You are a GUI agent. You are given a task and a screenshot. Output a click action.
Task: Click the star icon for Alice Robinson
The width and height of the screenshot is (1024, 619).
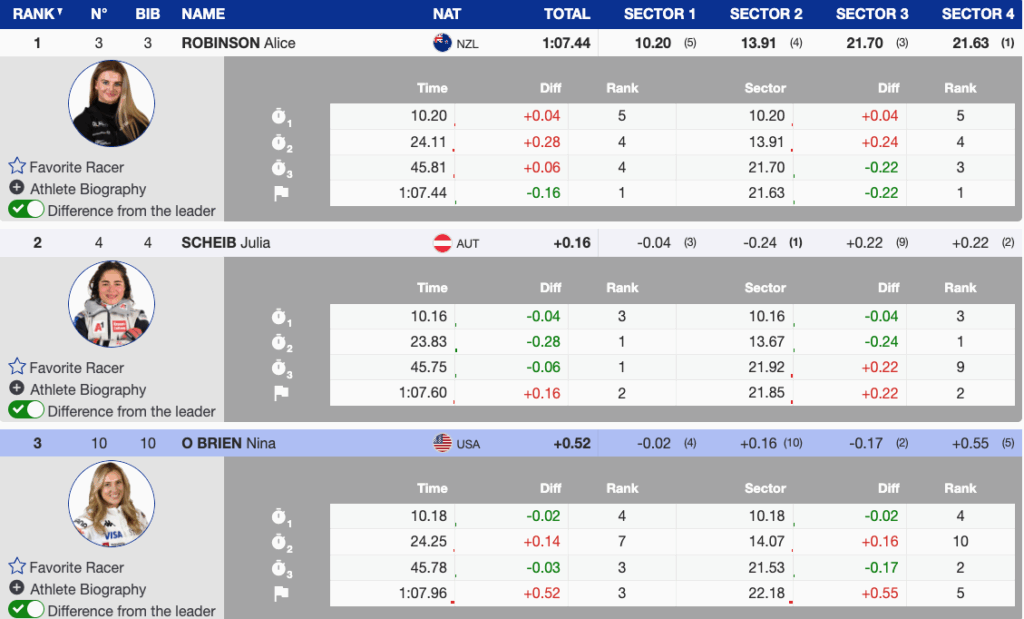pos(17,167)
